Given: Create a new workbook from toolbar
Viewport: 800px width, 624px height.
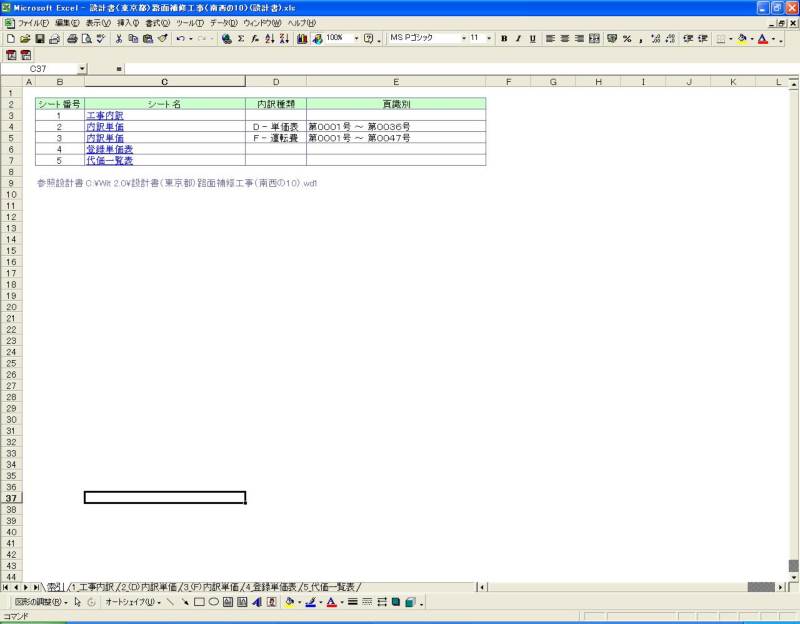Looking at the screenshot, I should [x=10, y=39].
